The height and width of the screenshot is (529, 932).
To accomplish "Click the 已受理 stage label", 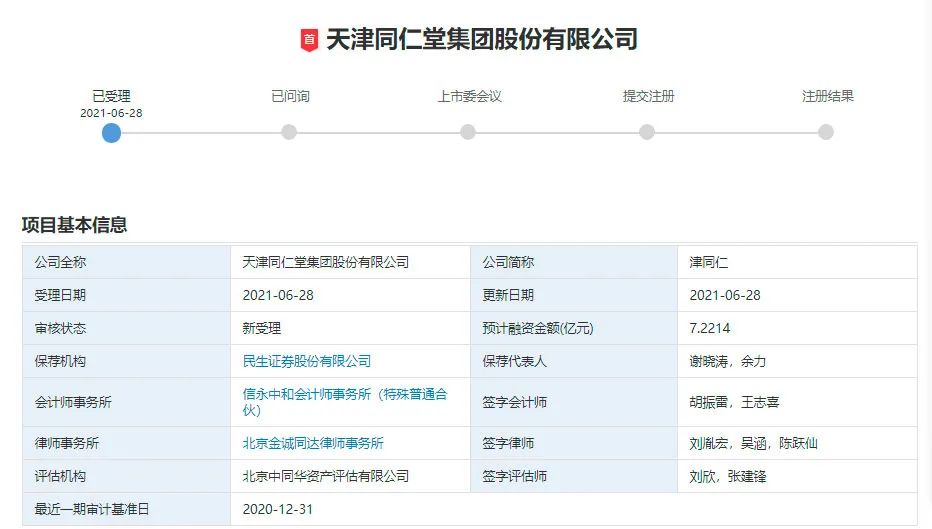I will point(111,96).
